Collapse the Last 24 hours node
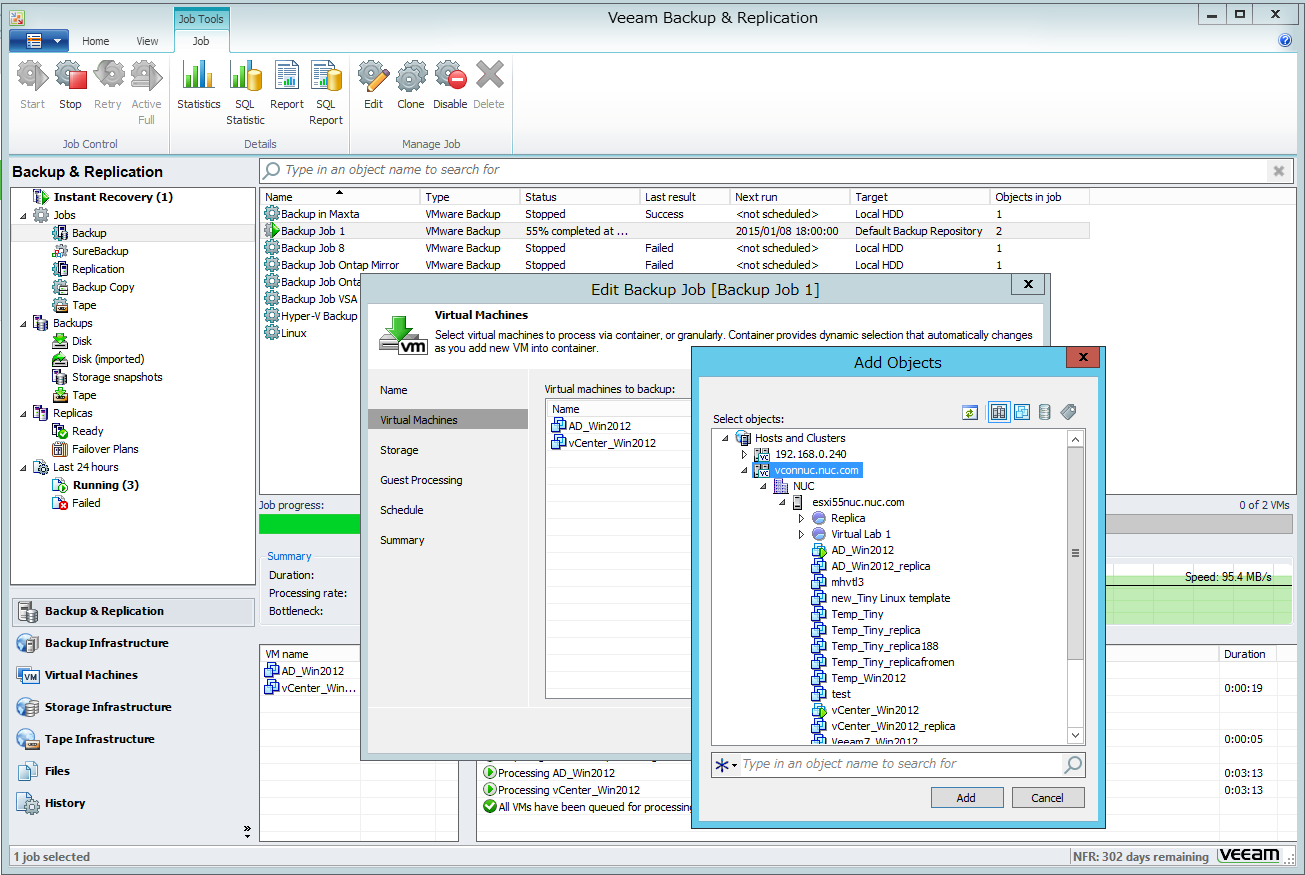This screenshot has height=875, width=1305. click(24, 467)
